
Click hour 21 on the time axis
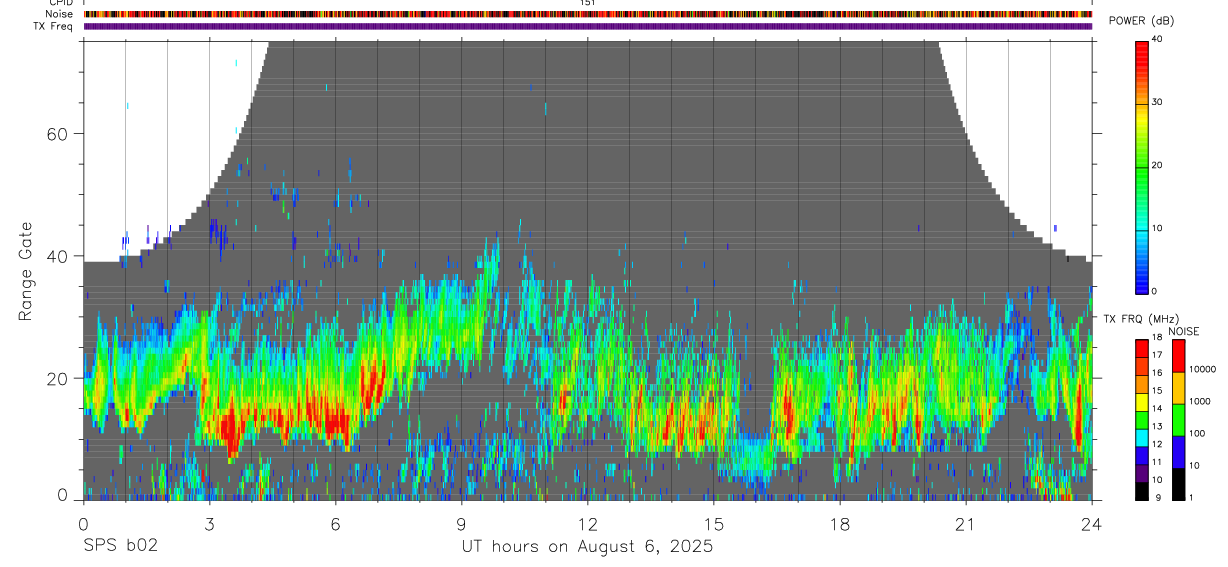click(x=965, y=523)
